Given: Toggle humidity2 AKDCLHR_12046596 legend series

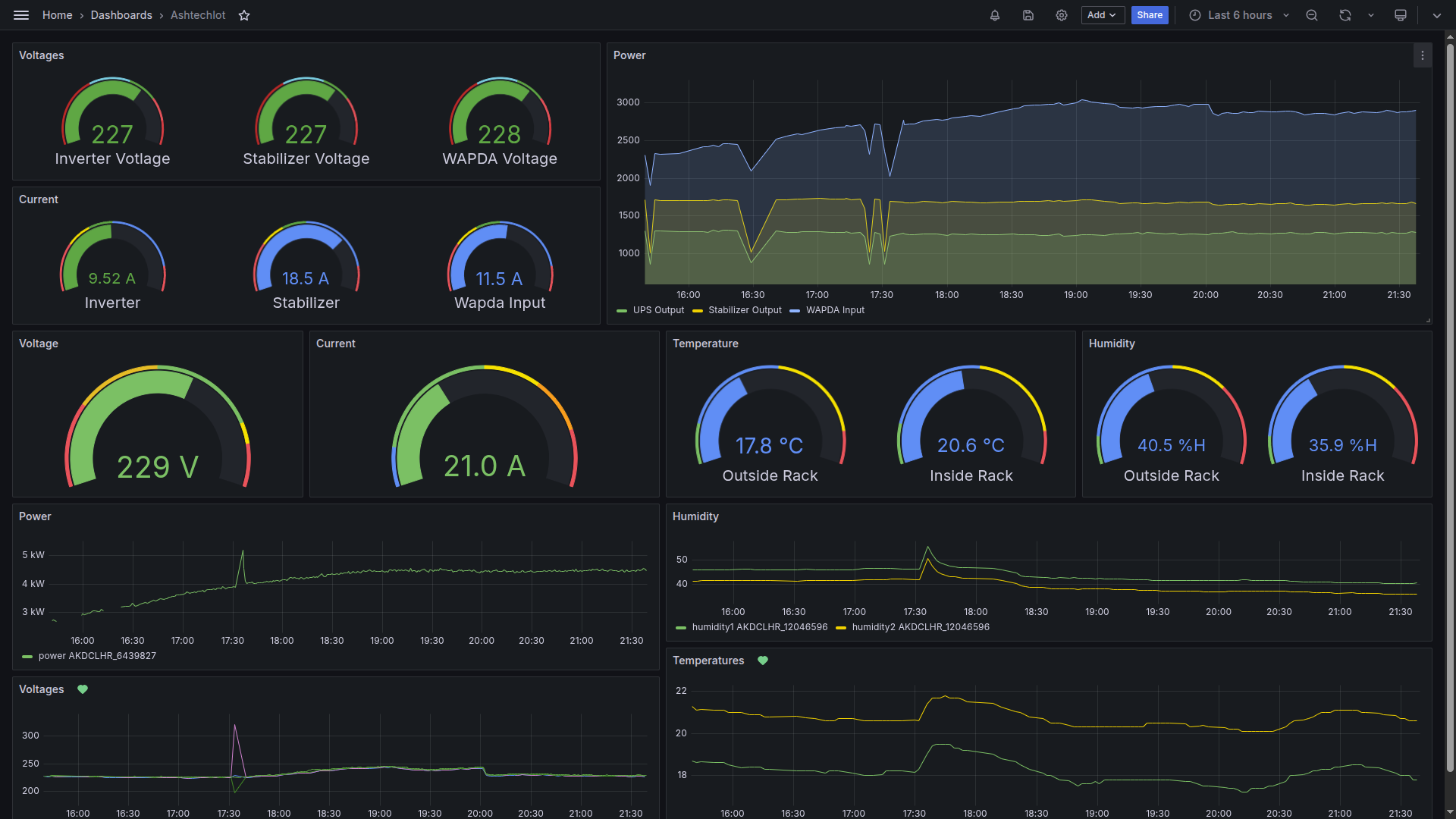Looking at the screenshot, I should pyautogui.click(x=920, y=627).
